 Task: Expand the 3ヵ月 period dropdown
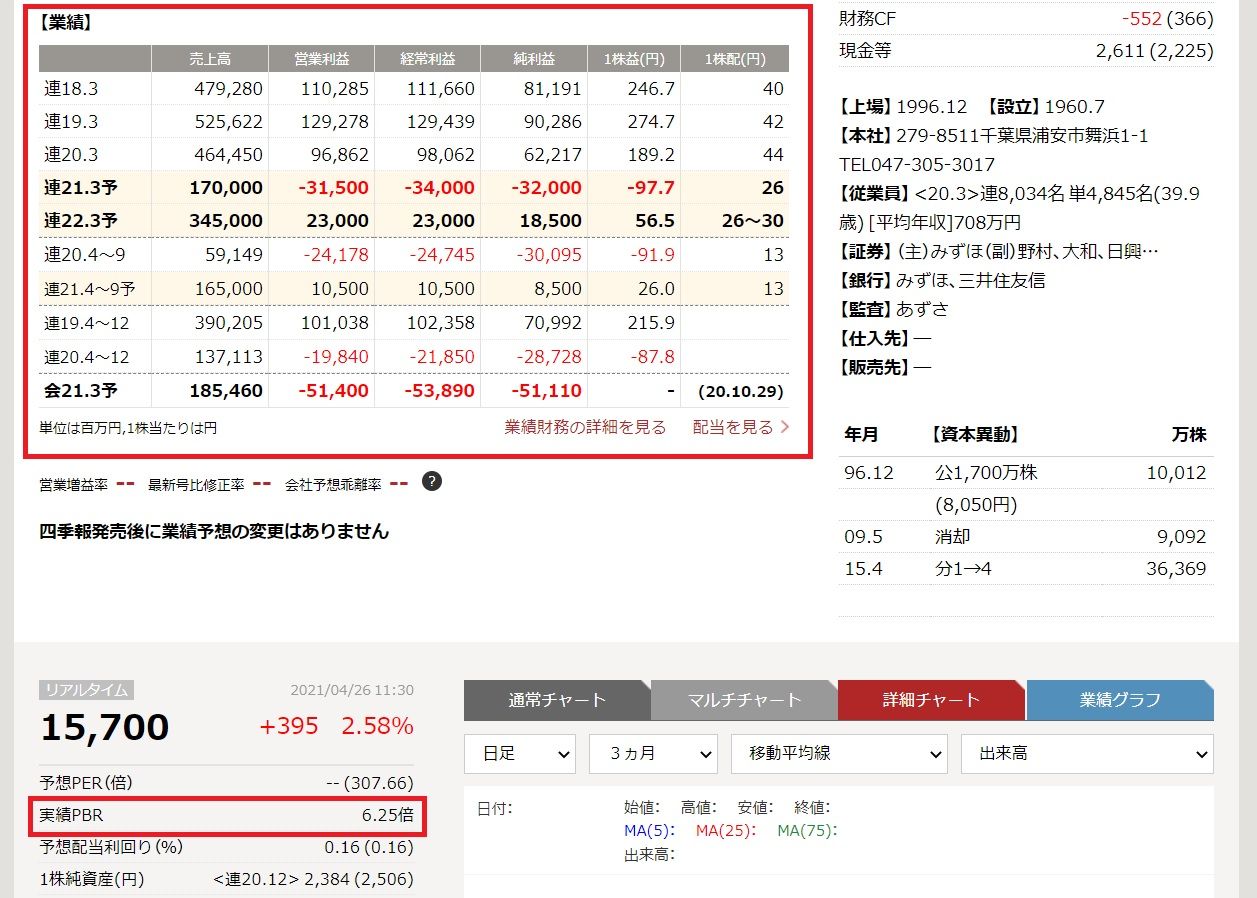coord(653,754)
